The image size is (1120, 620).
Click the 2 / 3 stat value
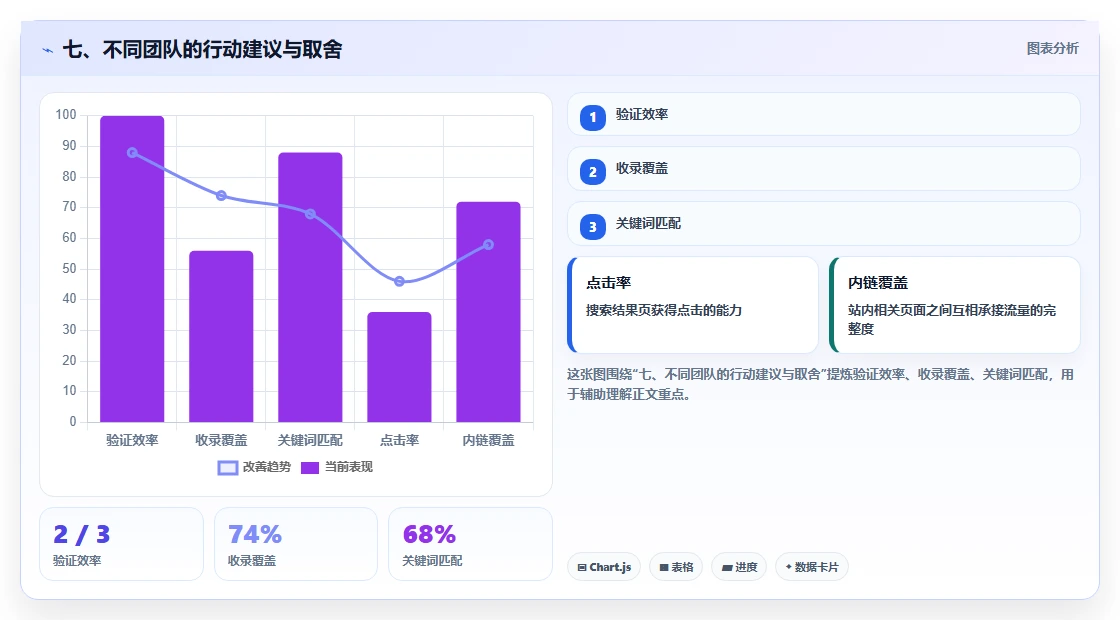(81, 534)
